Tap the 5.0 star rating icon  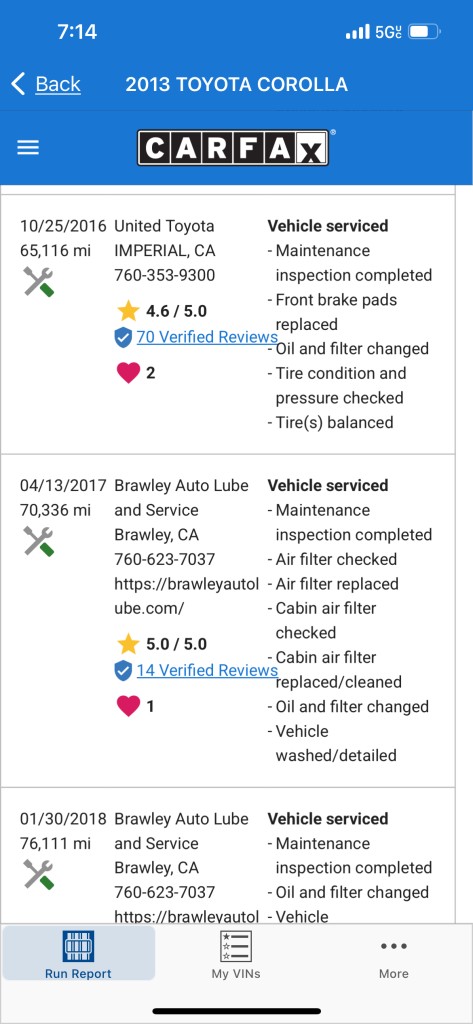coord(128,644)
